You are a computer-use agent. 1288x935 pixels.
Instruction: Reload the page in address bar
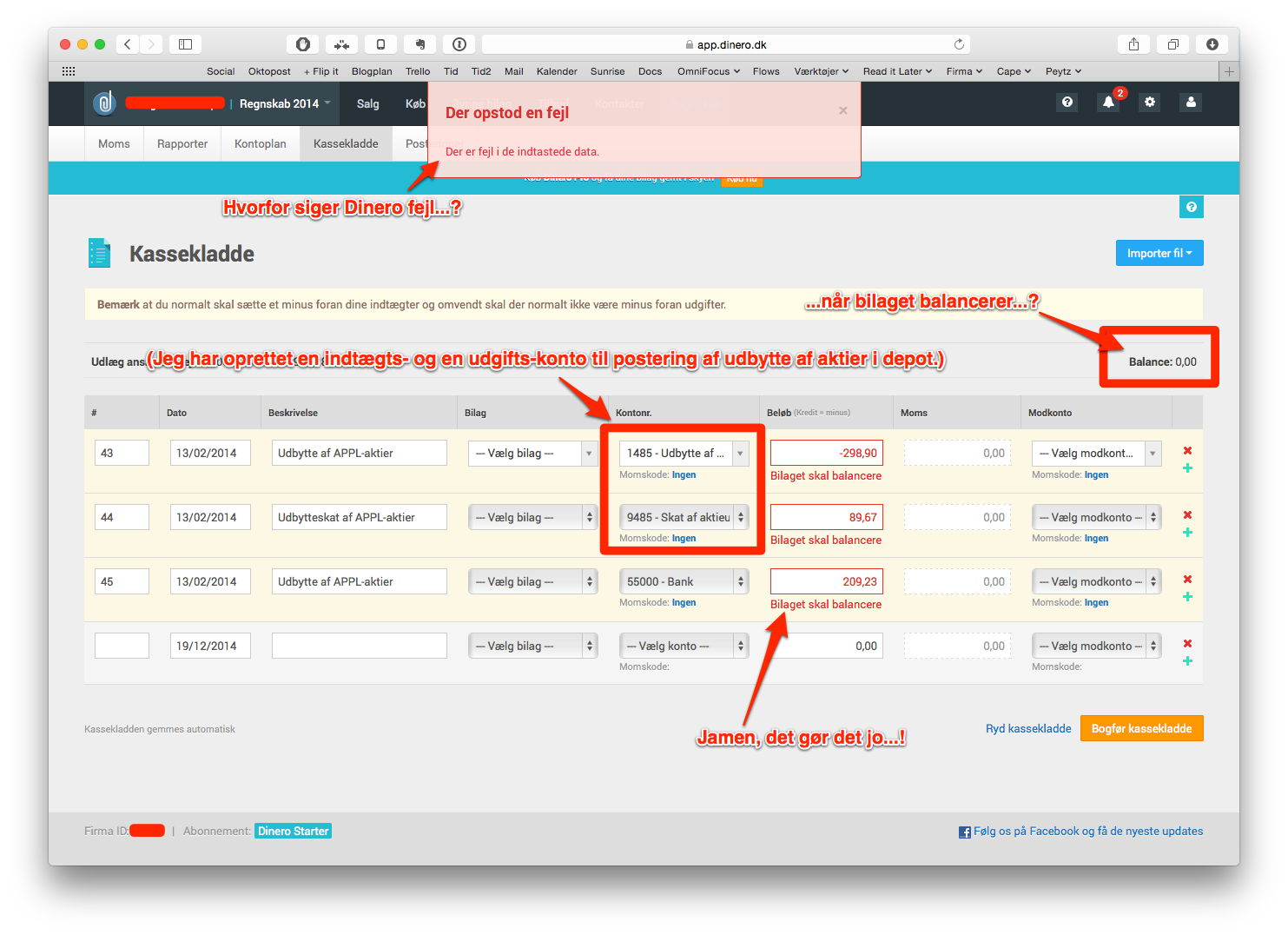[x=959, y=44]
